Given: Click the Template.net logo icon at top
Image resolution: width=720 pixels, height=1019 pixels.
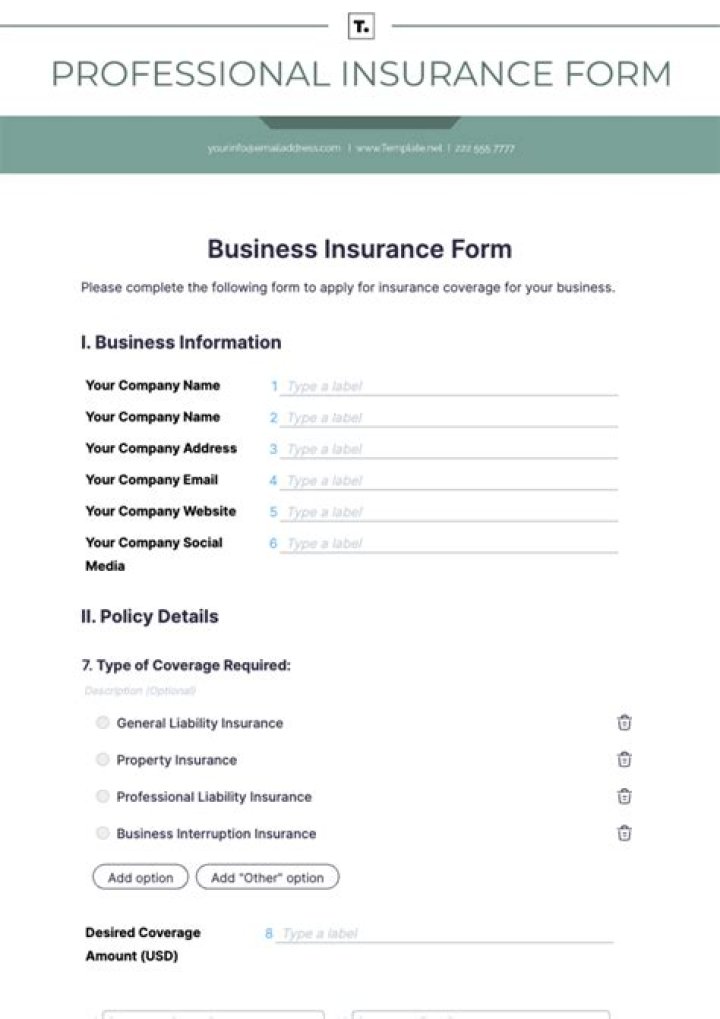Looking at the screenshot, I should click(360, 27).
